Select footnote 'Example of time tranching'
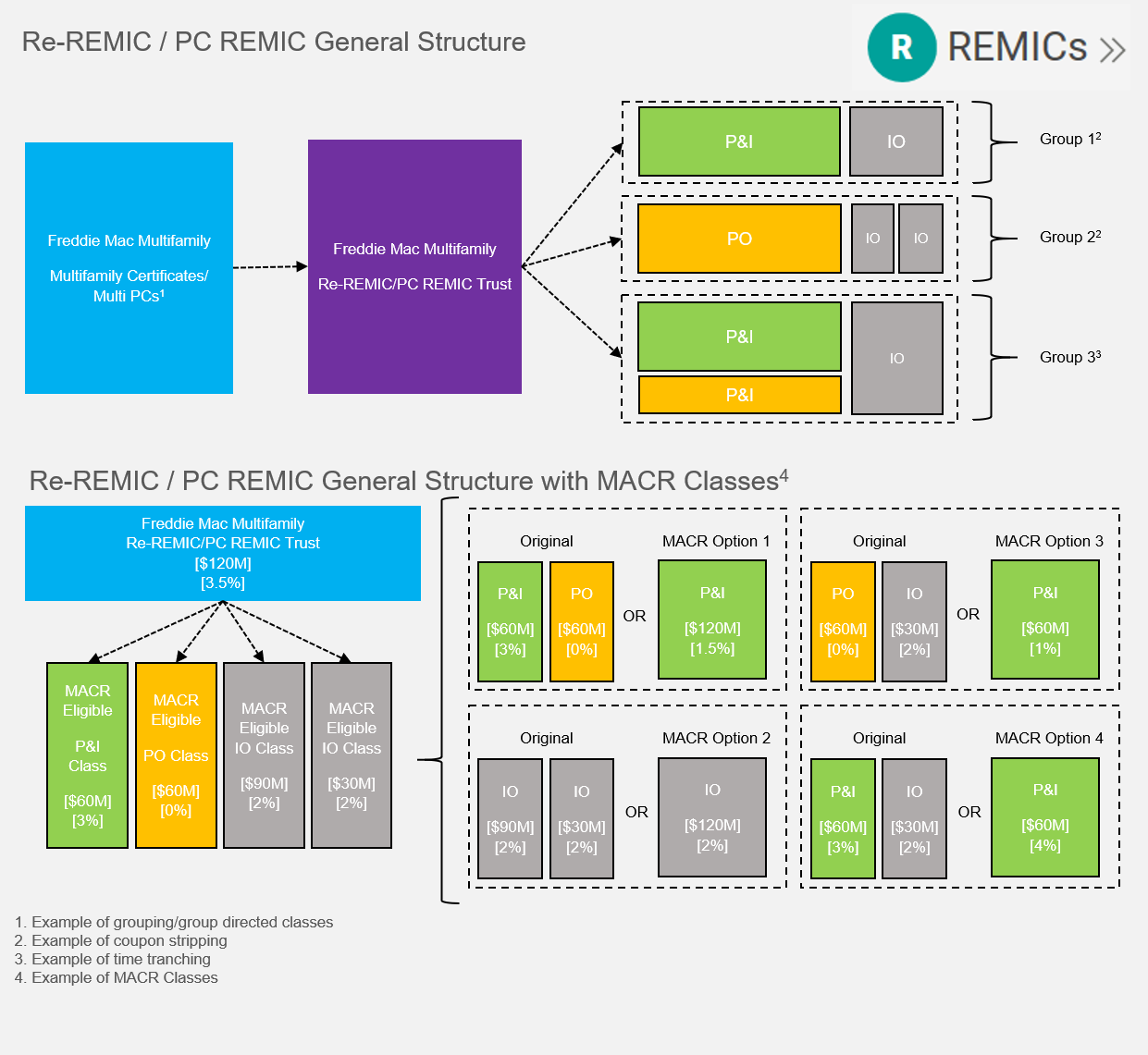1148x1055 pixels. 121,959
